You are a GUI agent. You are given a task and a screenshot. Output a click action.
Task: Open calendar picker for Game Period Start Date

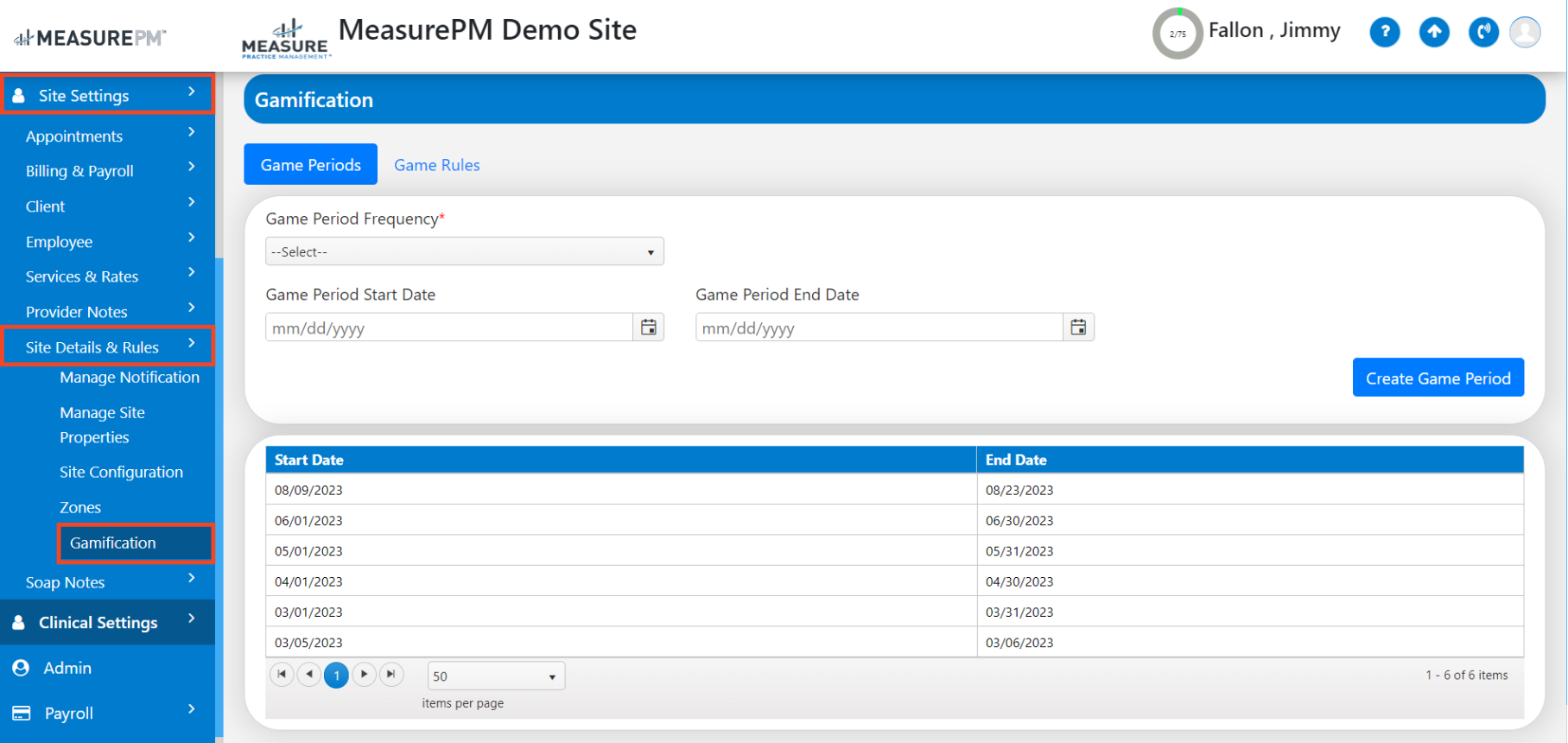649,327
